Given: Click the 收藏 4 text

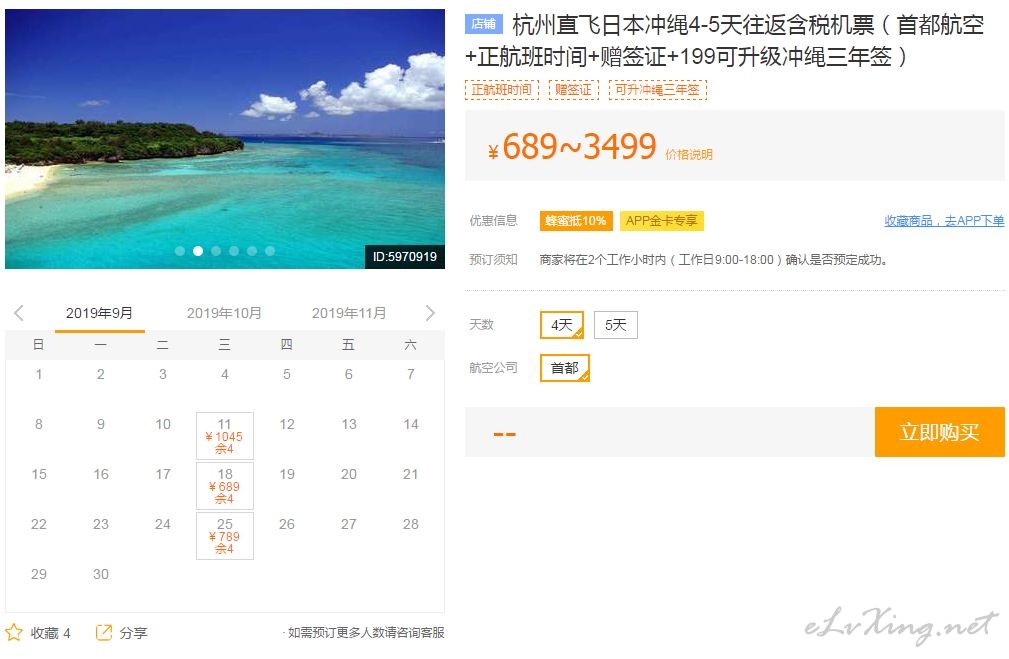Looking at the screenshot, I should (50, 633).
